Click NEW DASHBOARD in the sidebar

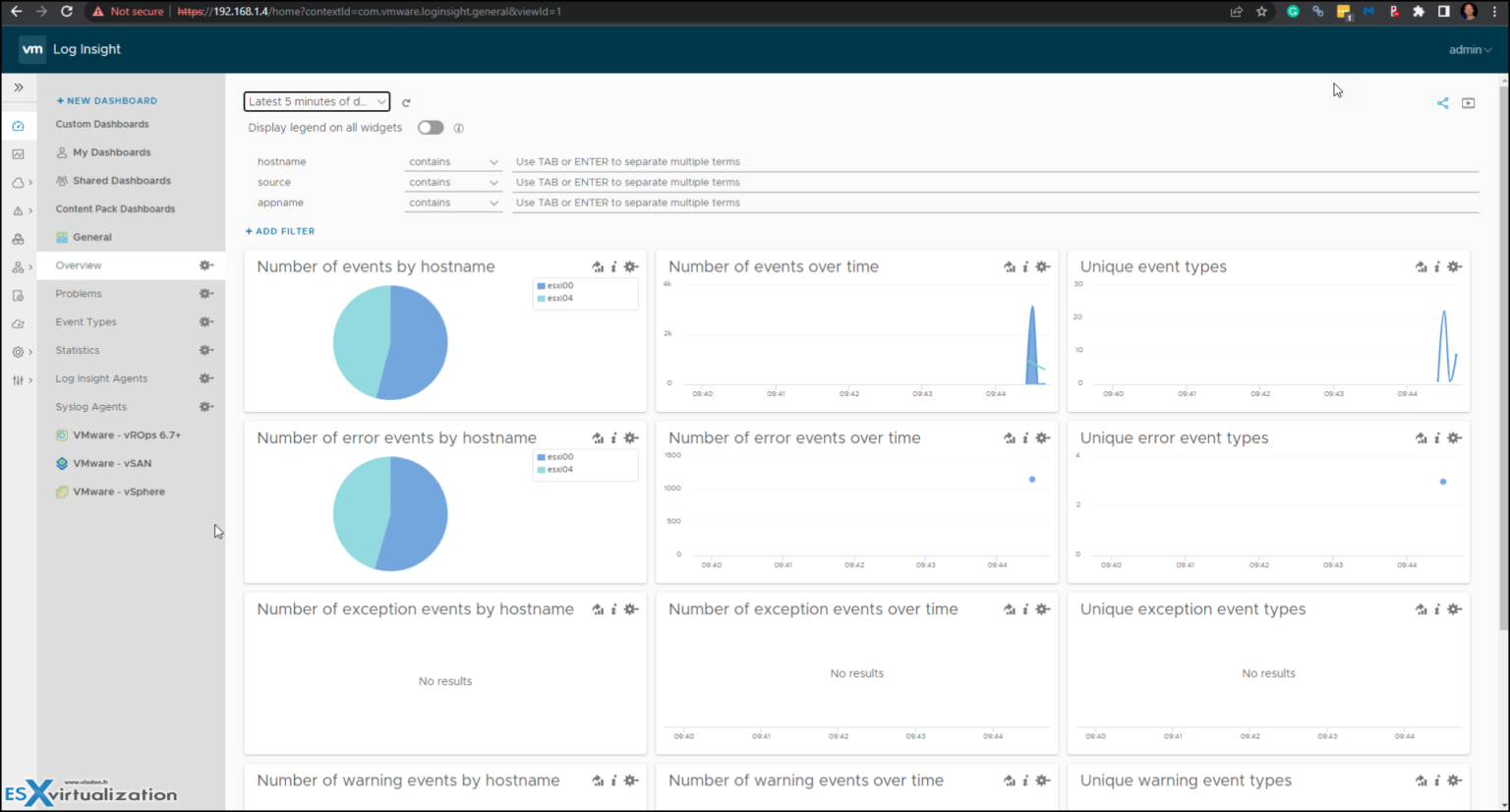106,99
